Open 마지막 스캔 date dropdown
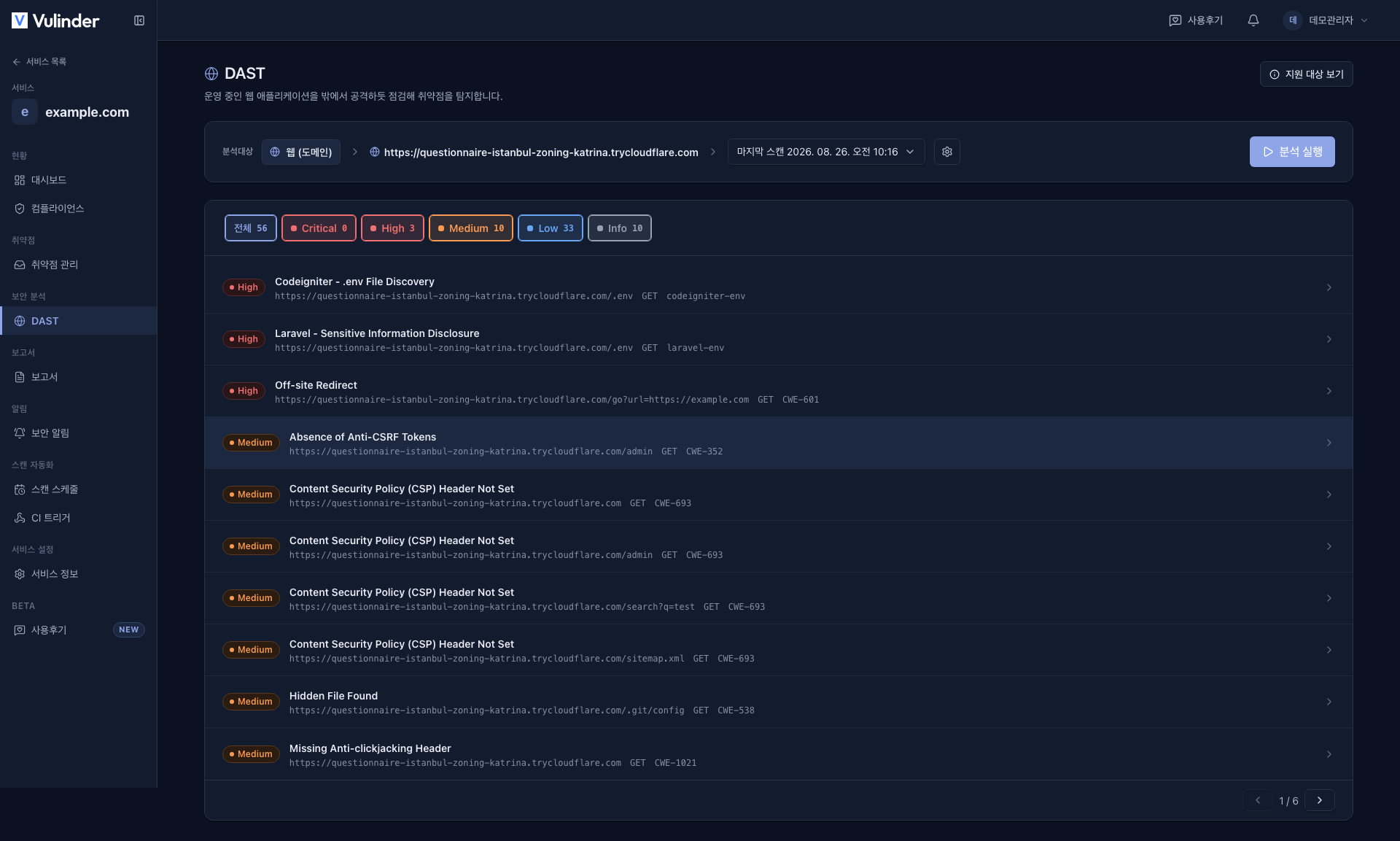Viewport: 1400px width, 841px height. [x=826, y=152]
